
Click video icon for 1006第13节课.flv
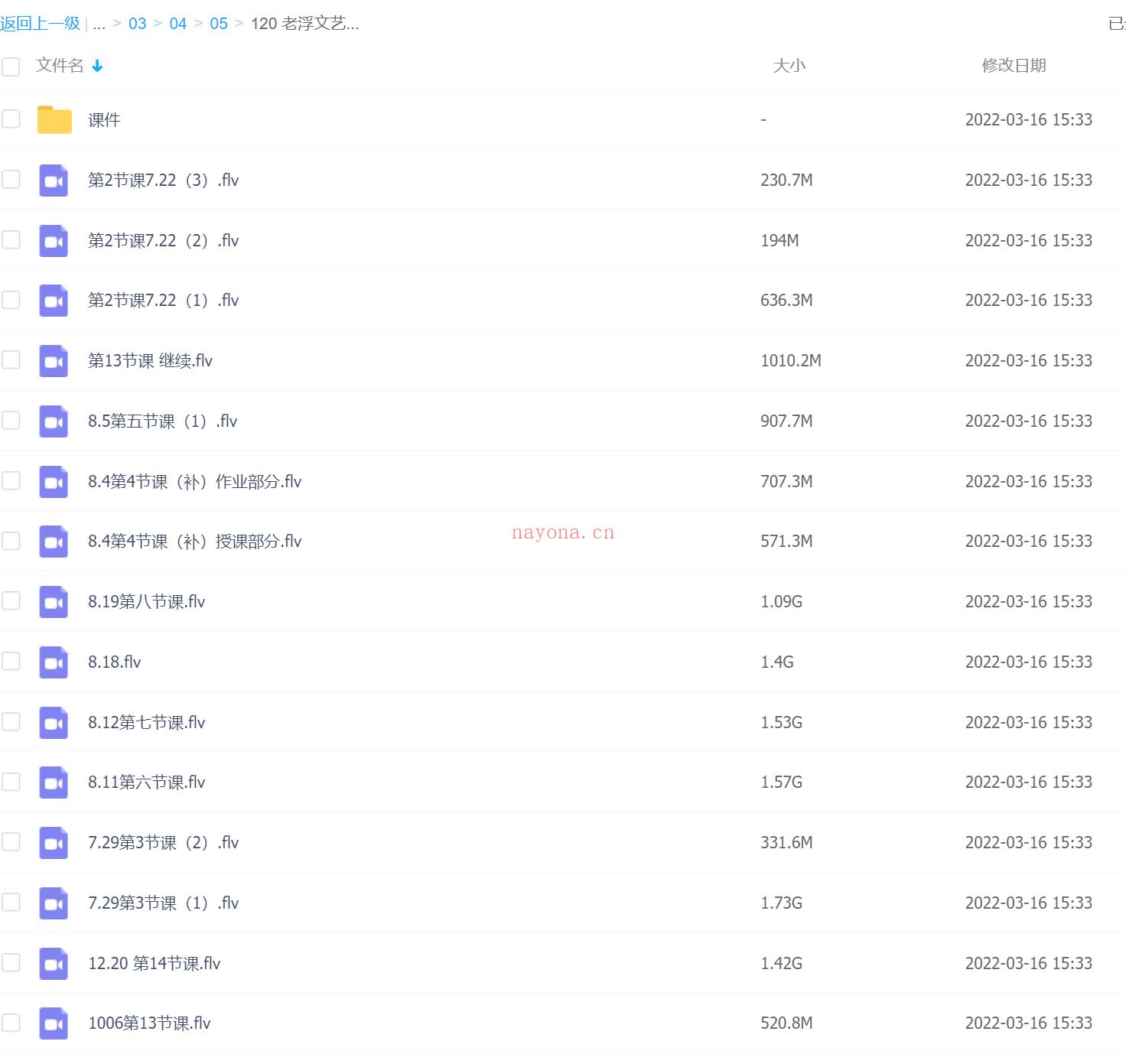(x=54, y=1023)
